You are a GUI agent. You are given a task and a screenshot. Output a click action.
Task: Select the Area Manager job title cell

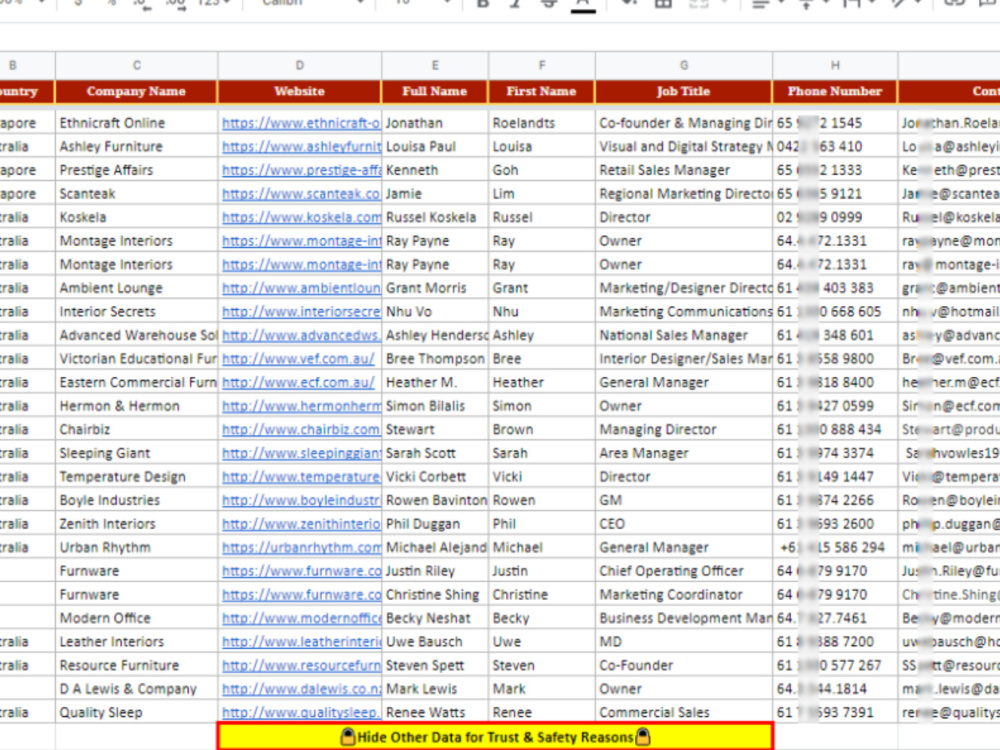pos(684,453)
